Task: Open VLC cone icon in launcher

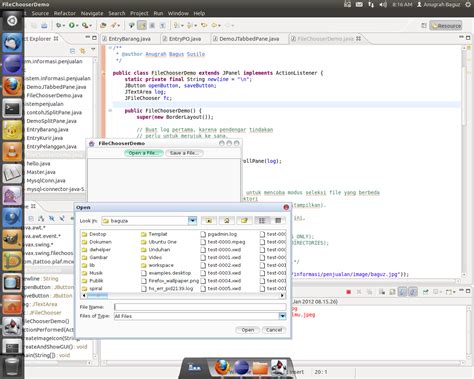Action: pos(12,152)
